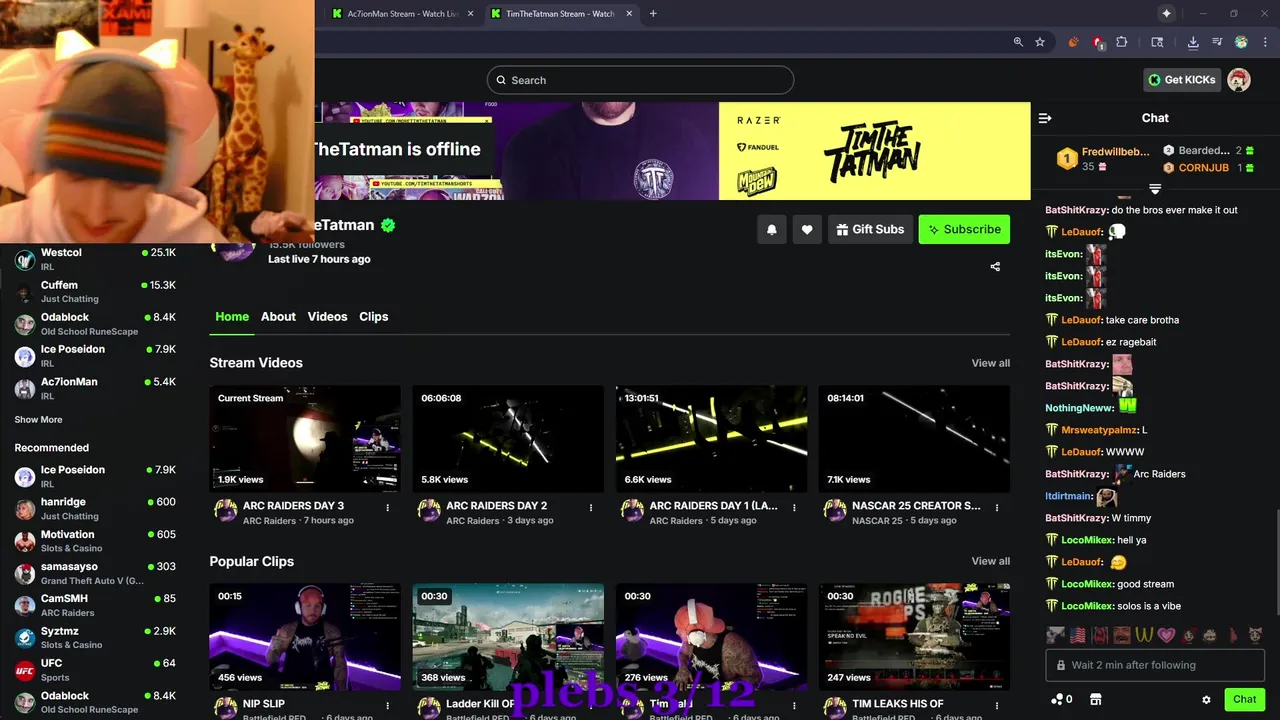Open the Clips channel tab
The image size is (1280, 720).
tap(373, 317)
